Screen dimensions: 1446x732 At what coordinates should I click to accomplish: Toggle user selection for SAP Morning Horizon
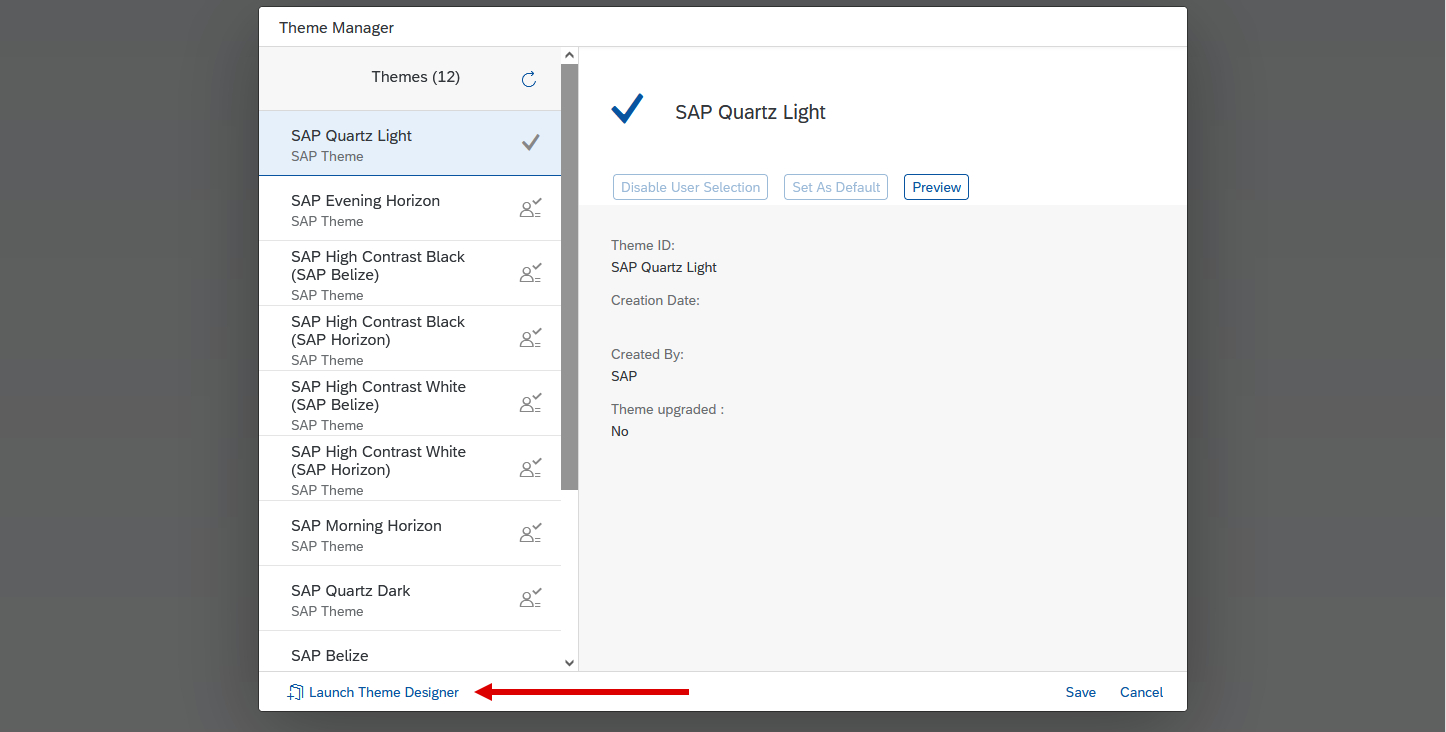[530, 533]
